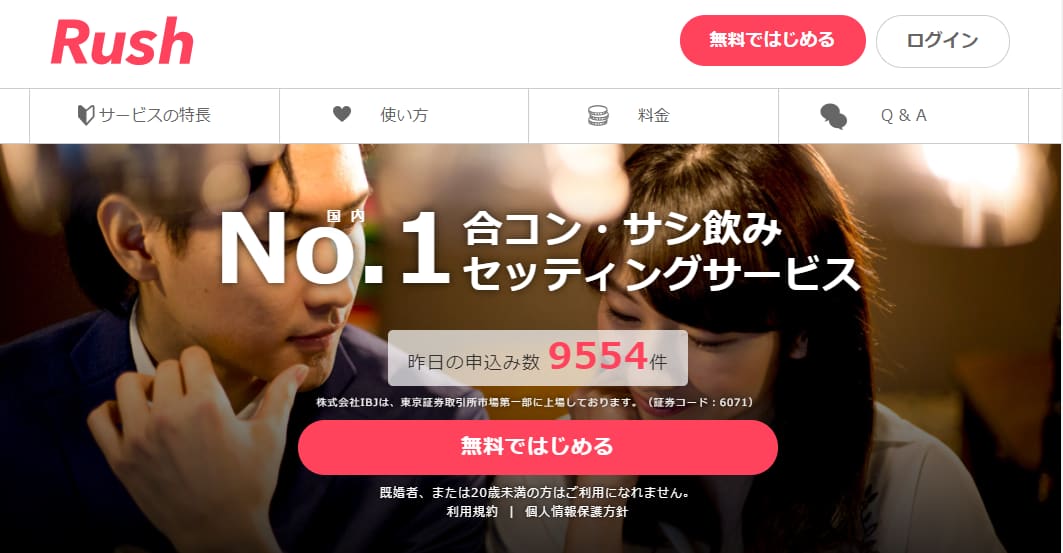Open the Q & A section
Screen dimensions: 1063x553
[x=903, y=116]
